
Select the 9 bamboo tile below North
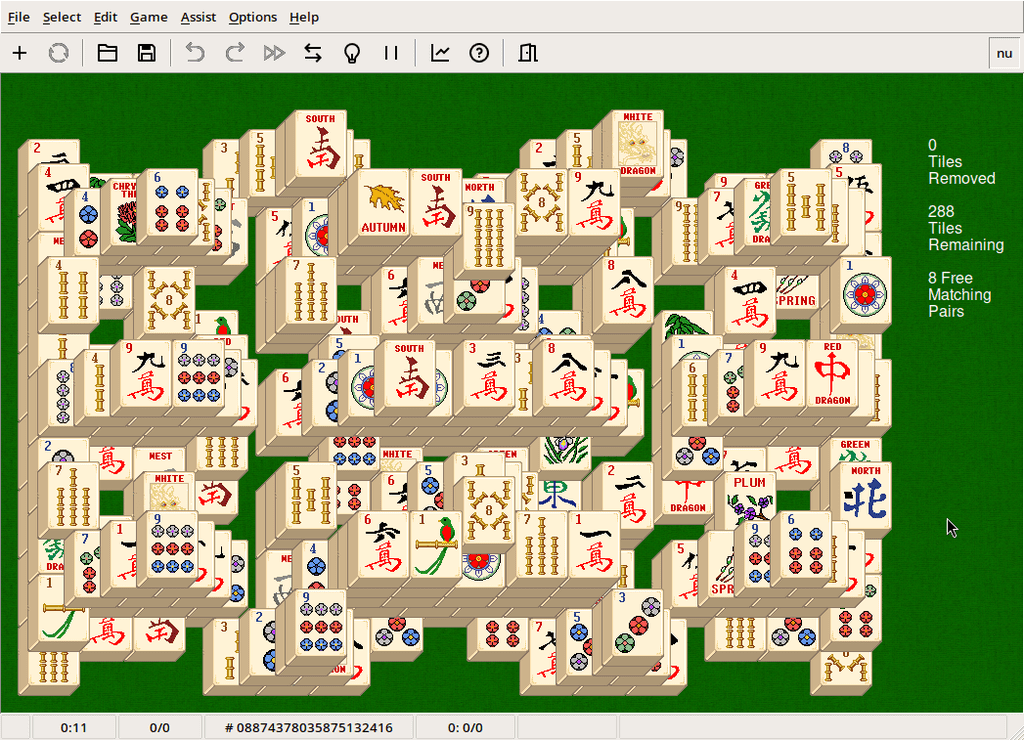[487, 236]
